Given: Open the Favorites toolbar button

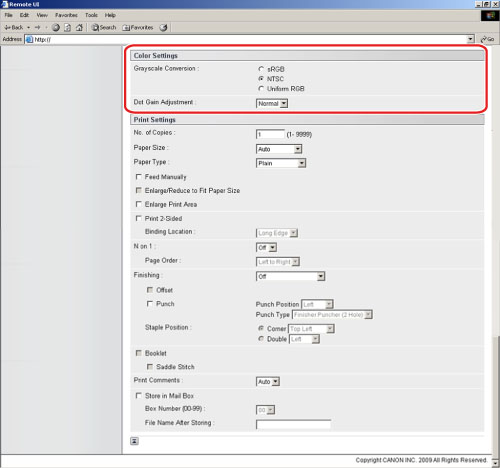Looking at the screenshot, I should 138,28.
